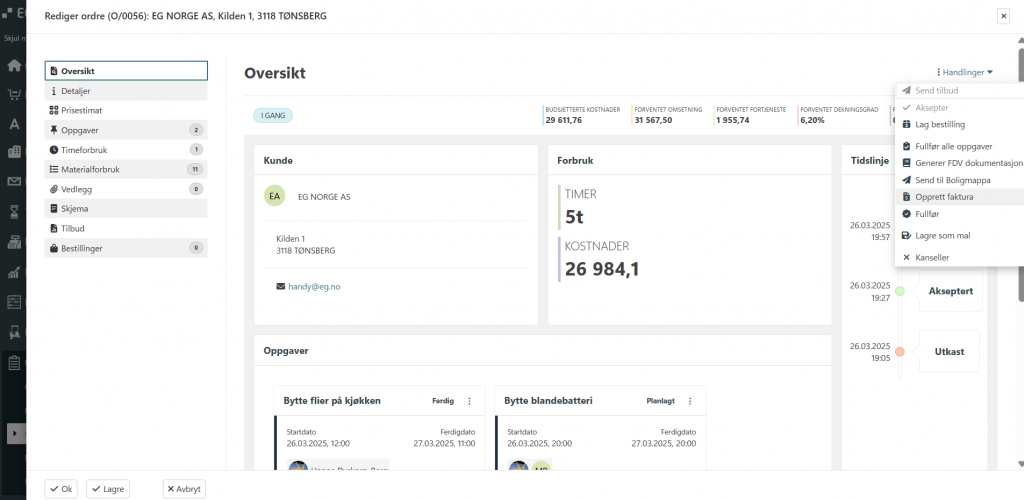
Task: Click Kanseller in the actions menu
Action: click(931, 257)
